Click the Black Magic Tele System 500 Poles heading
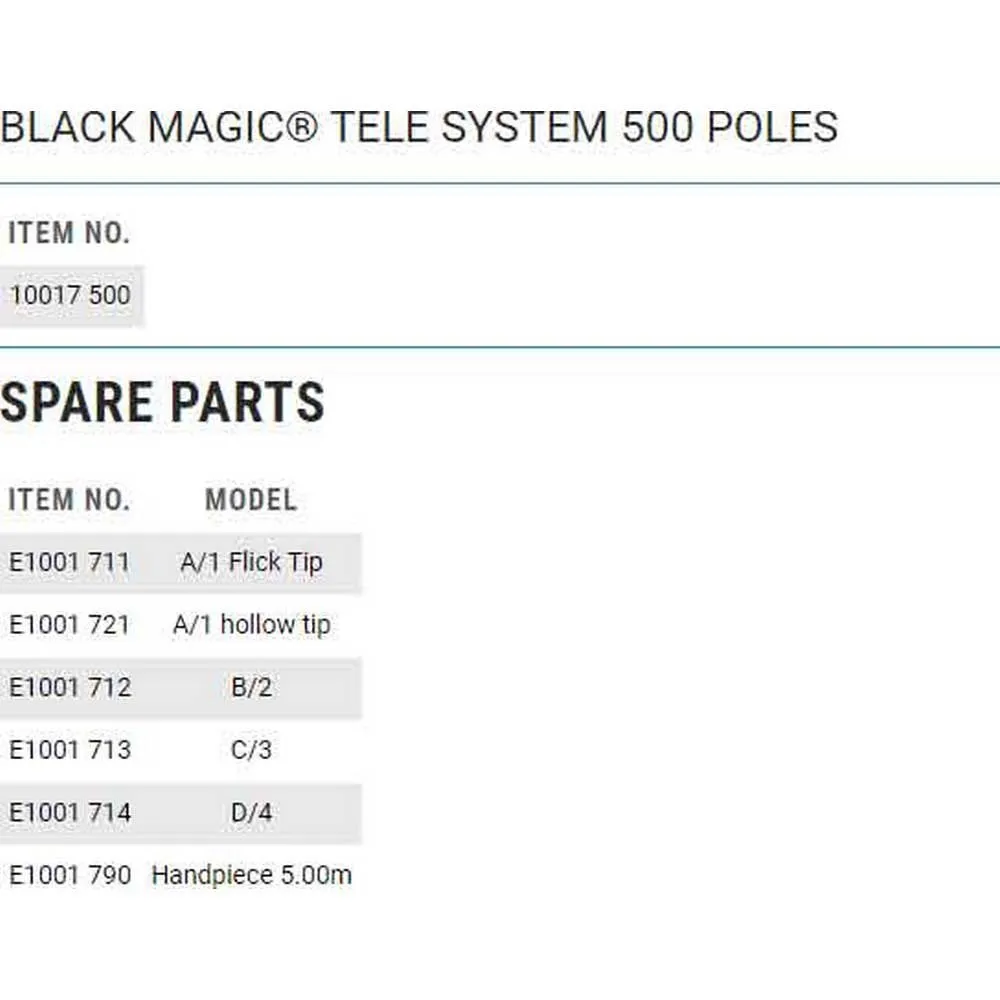Viewport: 1000px width, 1000px height. click(419, 128)
